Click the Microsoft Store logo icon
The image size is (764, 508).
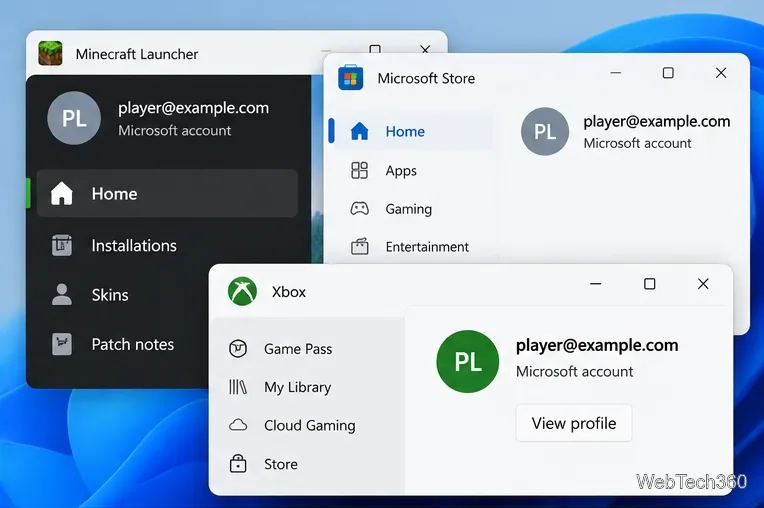click(350, 77)
